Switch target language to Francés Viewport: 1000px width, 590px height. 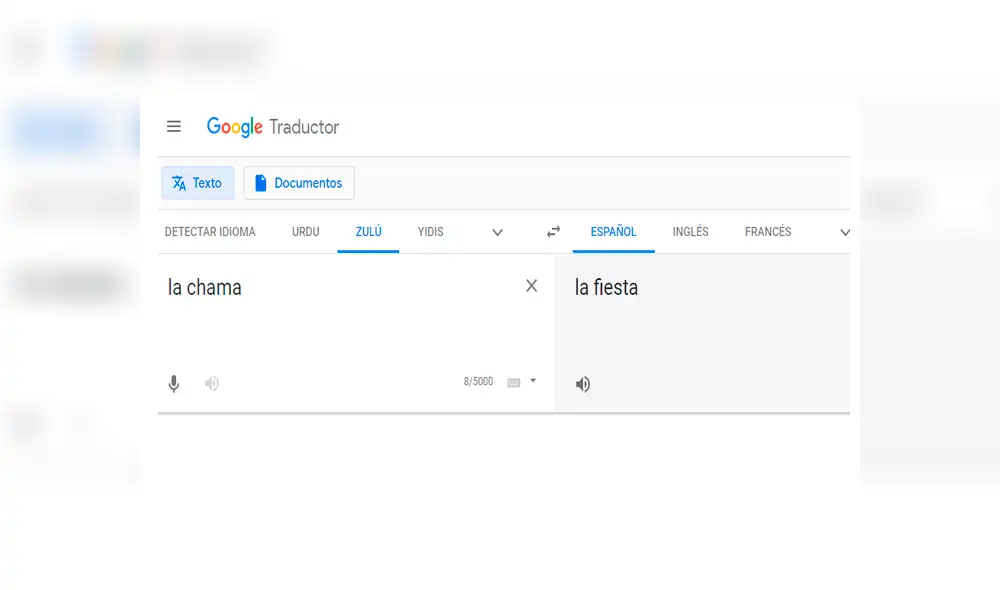point(768,231)
